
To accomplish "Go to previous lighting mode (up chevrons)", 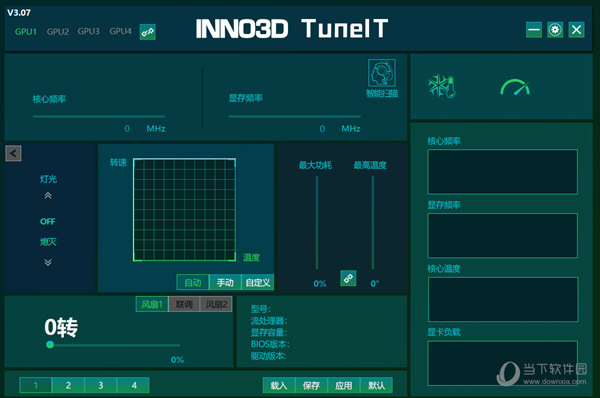I will tap(48, 196).
